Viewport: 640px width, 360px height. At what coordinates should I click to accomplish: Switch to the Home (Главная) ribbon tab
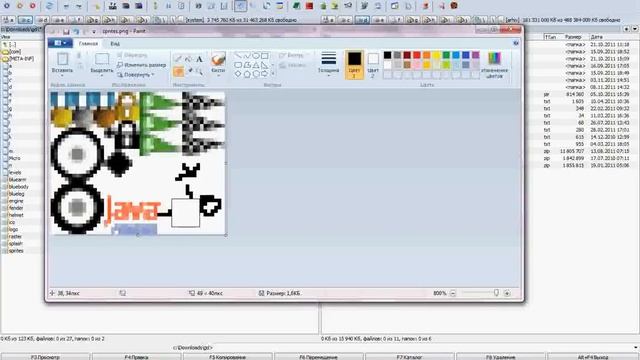click(88, 43)
